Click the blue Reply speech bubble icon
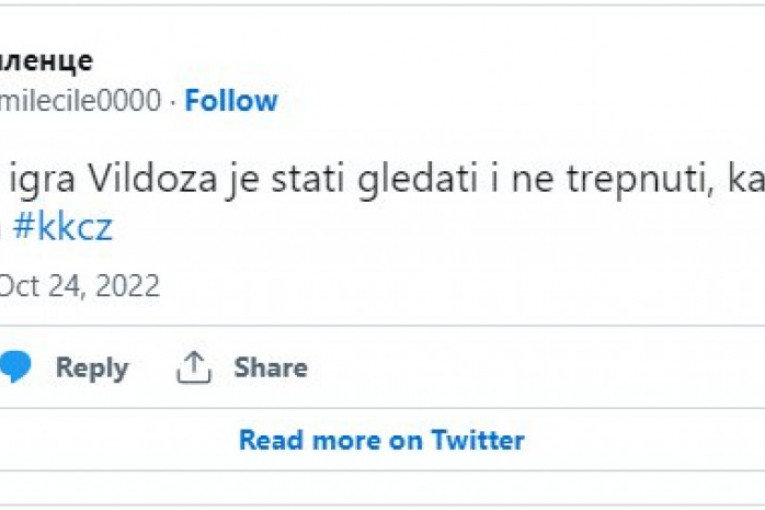The image size is (765, 510). (x=15, y=368)
